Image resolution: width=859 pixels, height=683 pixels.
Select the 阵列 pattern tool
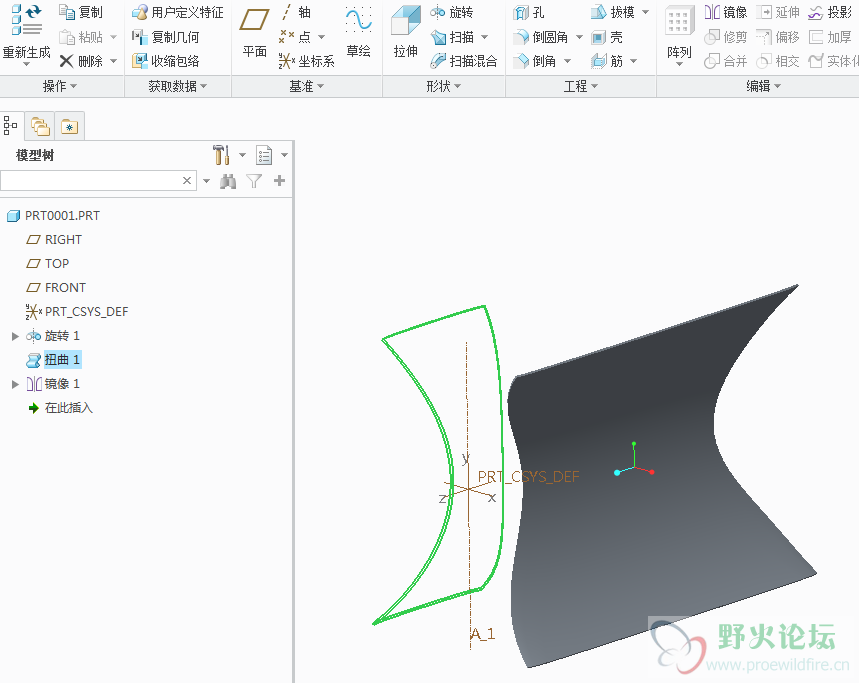point(679,35)
